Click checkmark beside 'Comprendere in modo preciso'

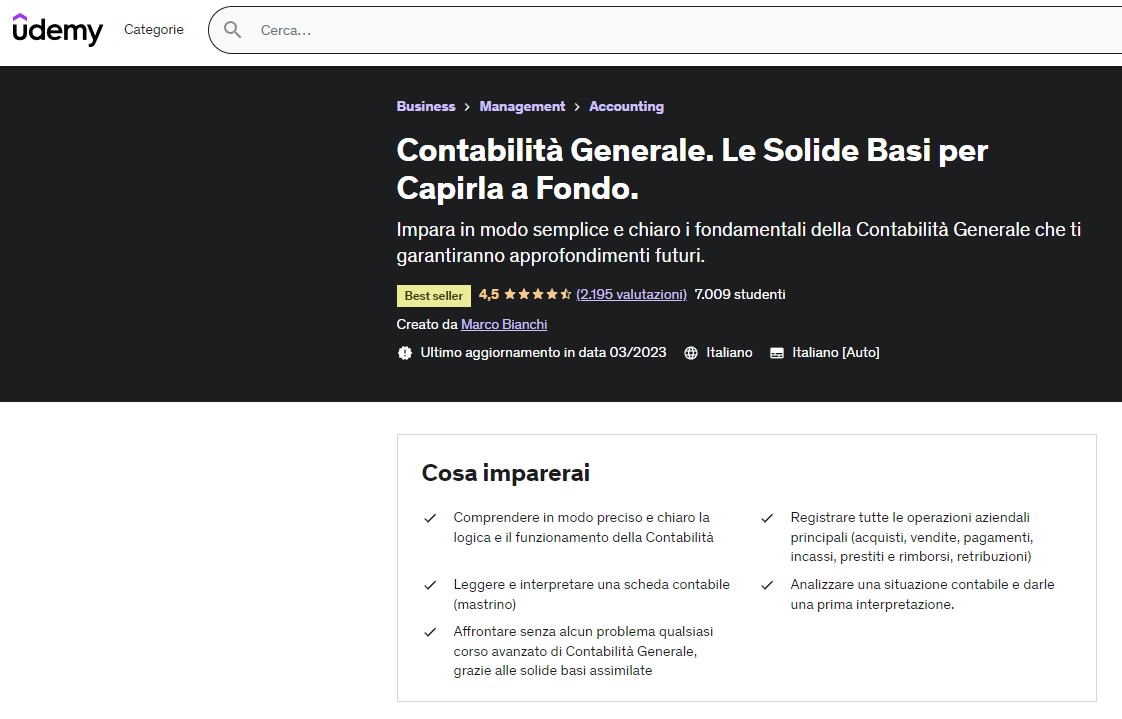(430, 518)
